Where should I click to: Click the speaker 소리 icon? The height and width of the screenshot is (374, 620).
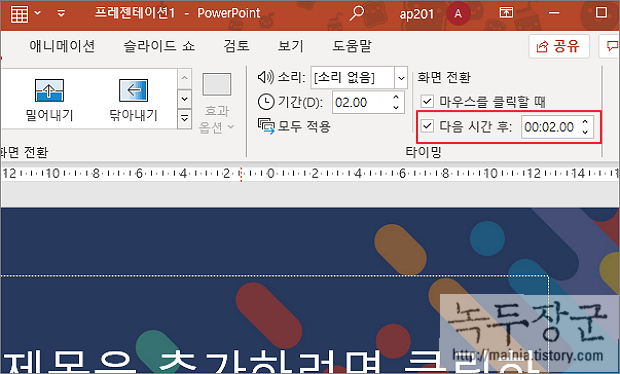tap(265, 77)
